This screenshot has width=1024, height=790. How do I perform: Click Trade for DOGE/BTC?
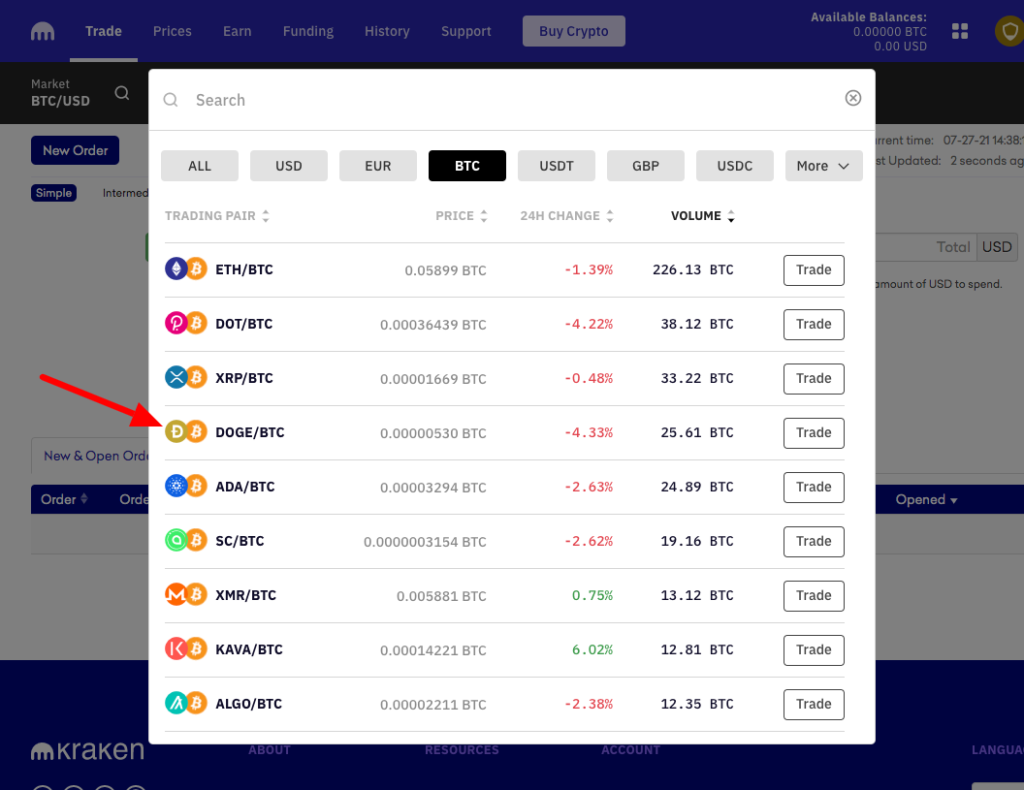pyautogui.click(x=814, y=432)
